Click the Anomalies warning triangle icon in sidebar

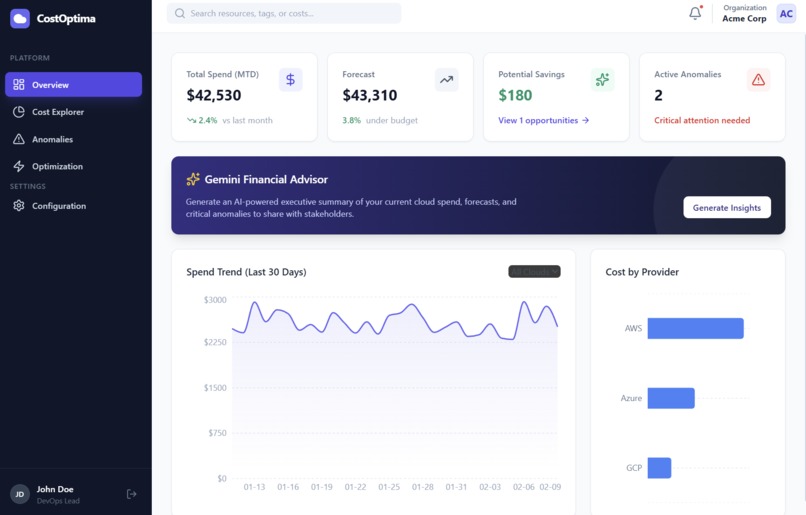click(19, 139)
